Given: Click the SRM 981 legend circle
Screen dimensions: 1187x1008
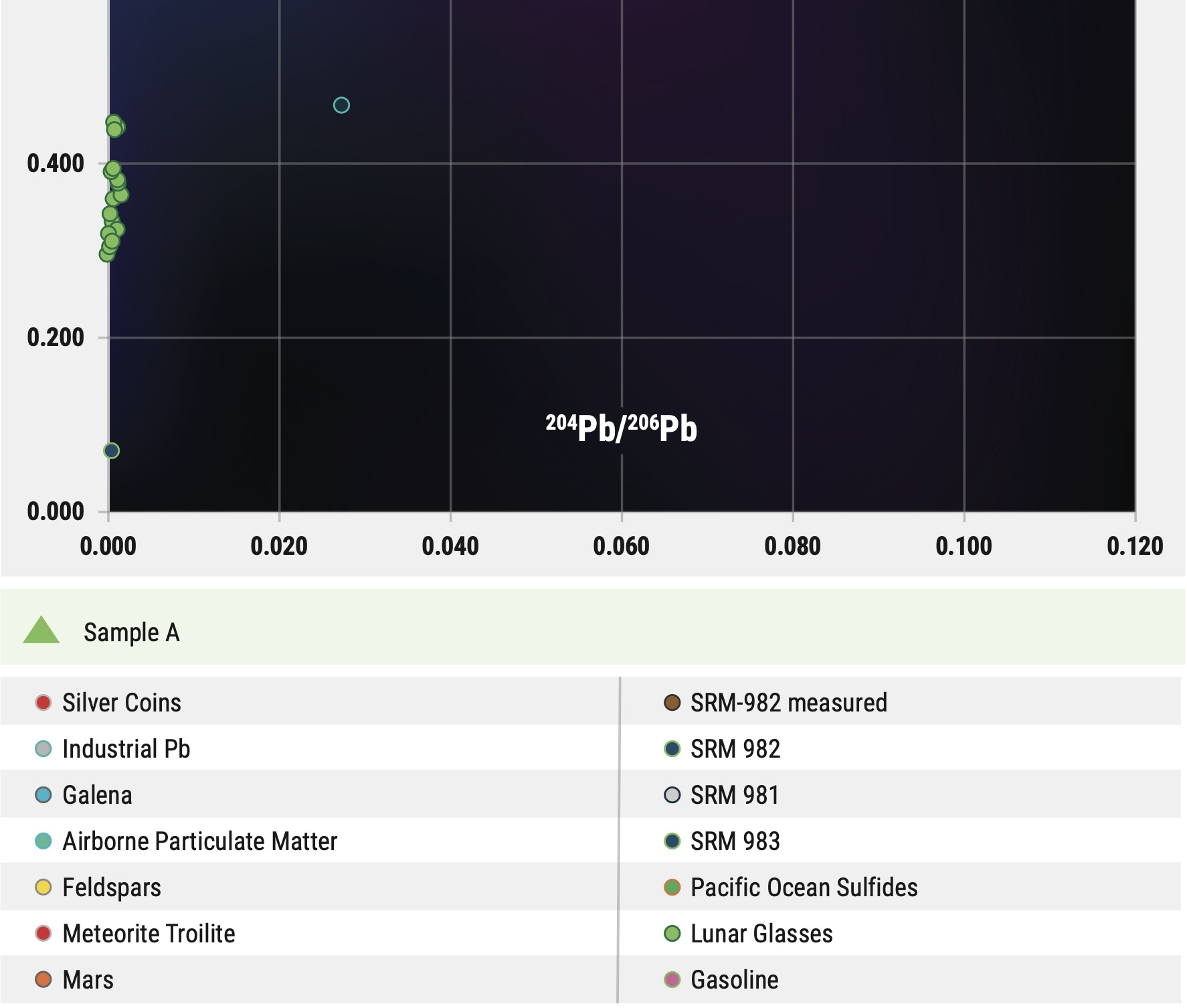Looking at the screenshot, I should 672,795.
